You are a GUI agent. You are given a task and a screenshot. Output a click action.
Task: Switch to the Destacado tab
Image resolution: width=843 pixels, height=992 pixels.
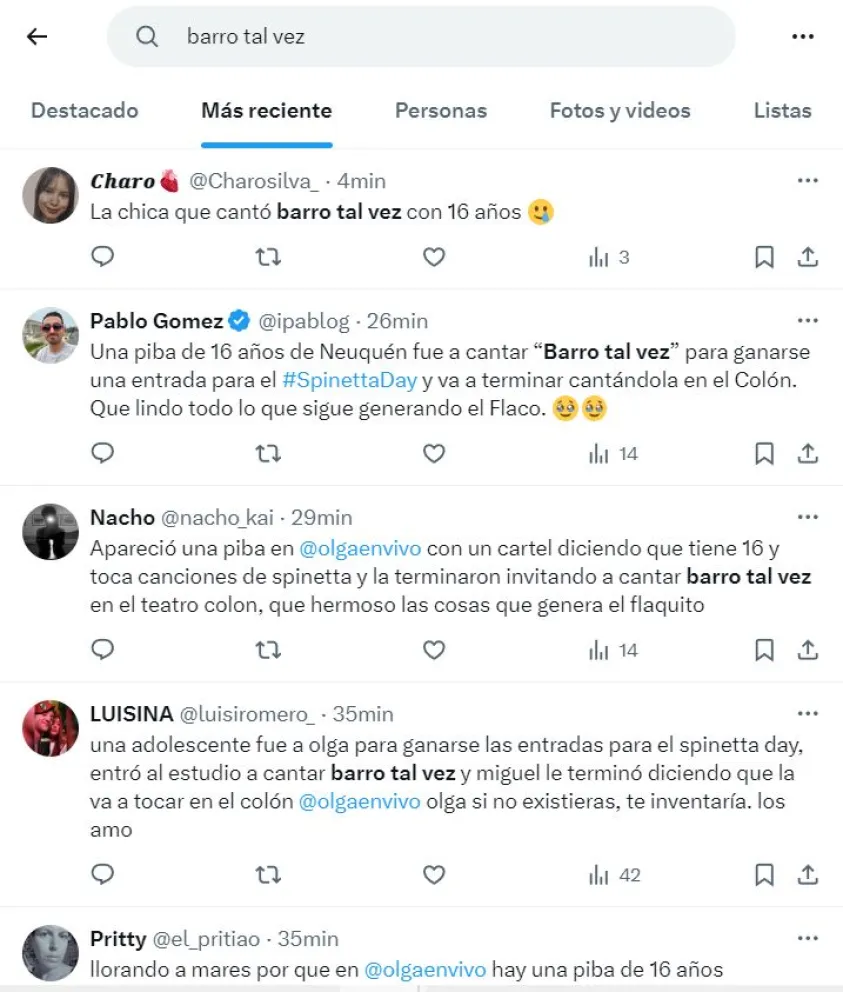tap(85, 111)
